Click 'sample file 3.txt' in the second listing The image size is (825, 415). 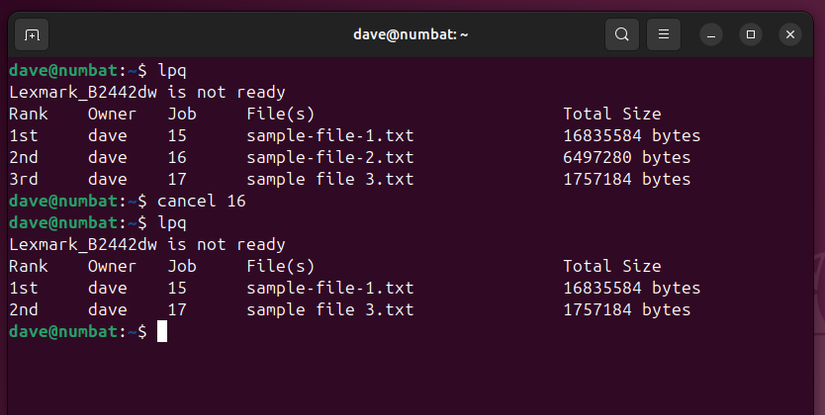tap(330, 310)
